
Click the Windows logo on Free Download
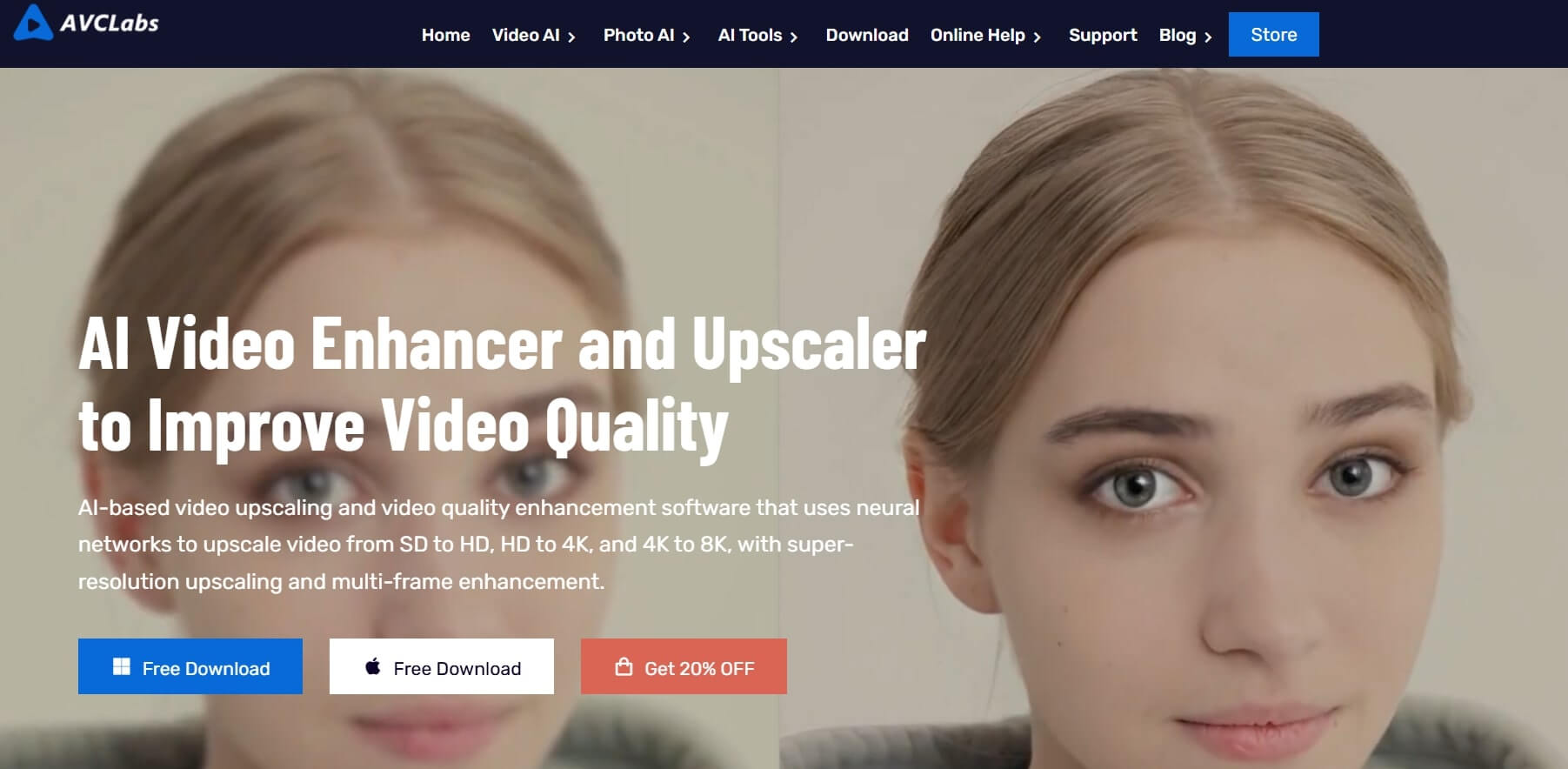(x=122, y=666)
